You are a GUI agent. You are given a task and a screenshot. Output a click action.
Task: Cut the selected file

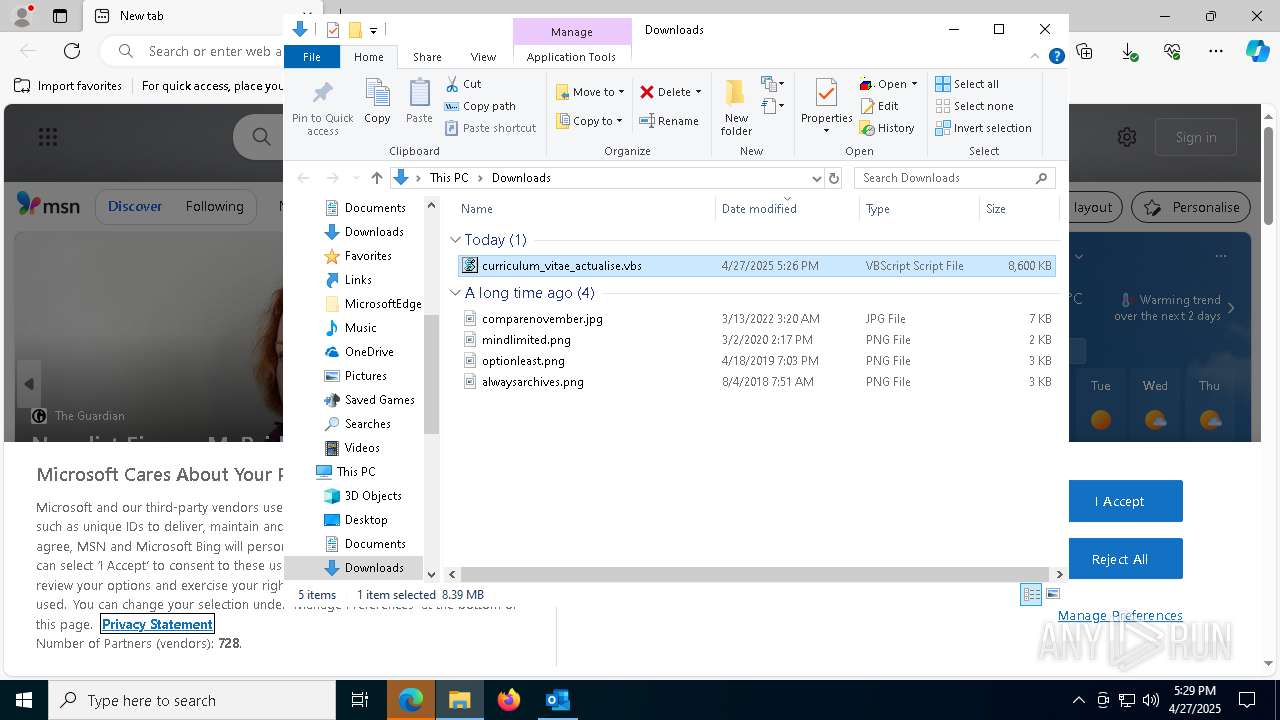463,84
